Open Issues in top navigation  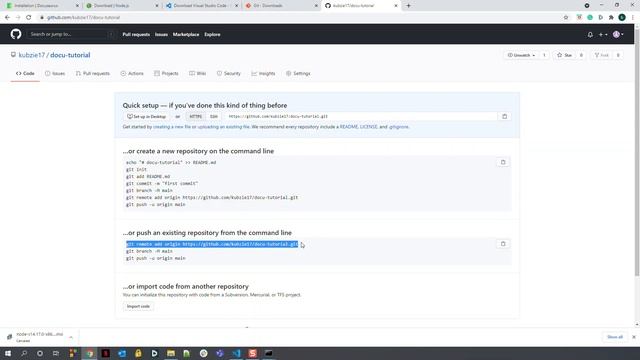[x=161, y=35]
